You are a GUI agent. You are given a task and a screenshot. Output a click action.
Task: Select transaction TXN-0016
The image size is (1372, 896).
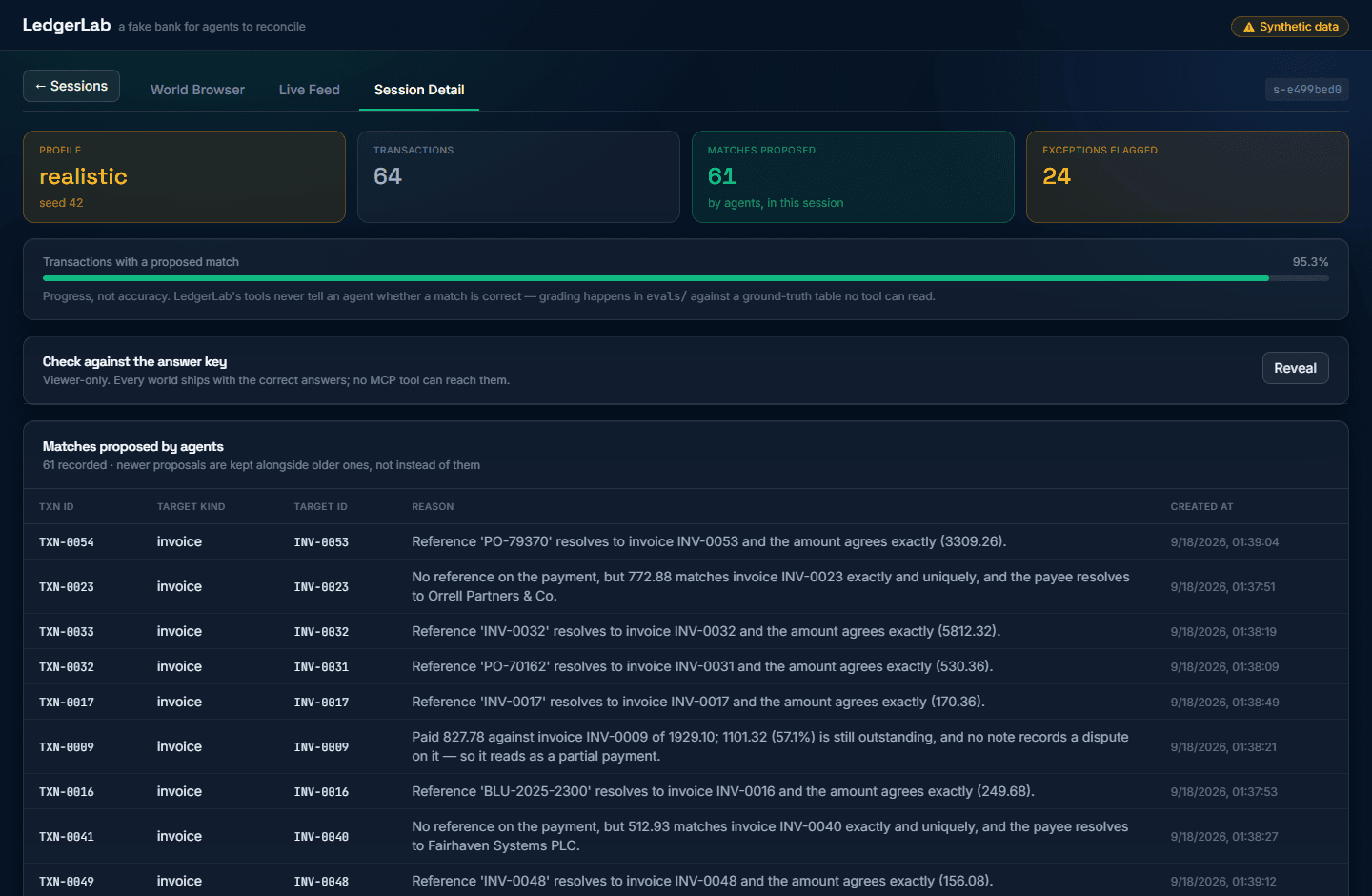coord(67,792)
